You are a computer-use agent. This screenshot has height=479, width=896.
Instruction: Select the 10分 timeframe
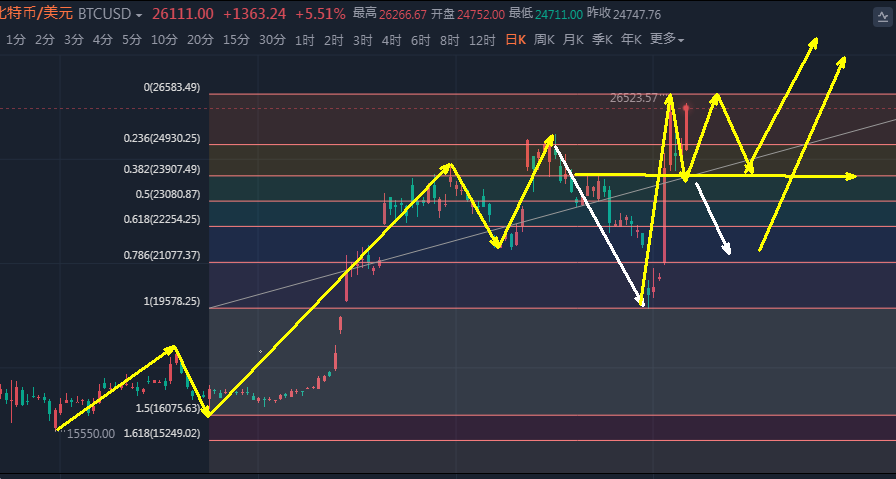point(165,40)
